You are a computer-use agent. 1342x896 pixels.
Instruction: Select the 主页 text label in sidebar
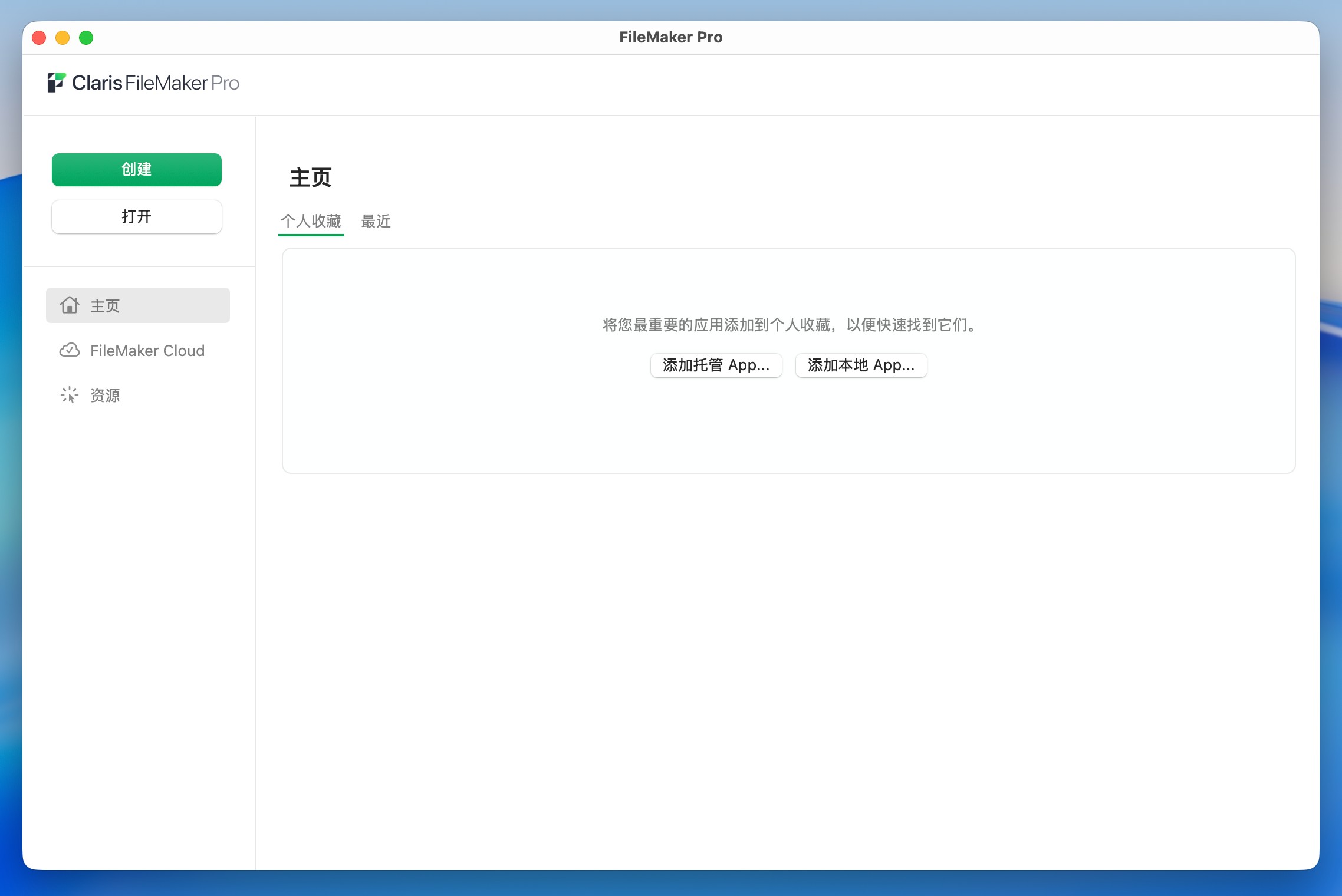pos(105,306)
